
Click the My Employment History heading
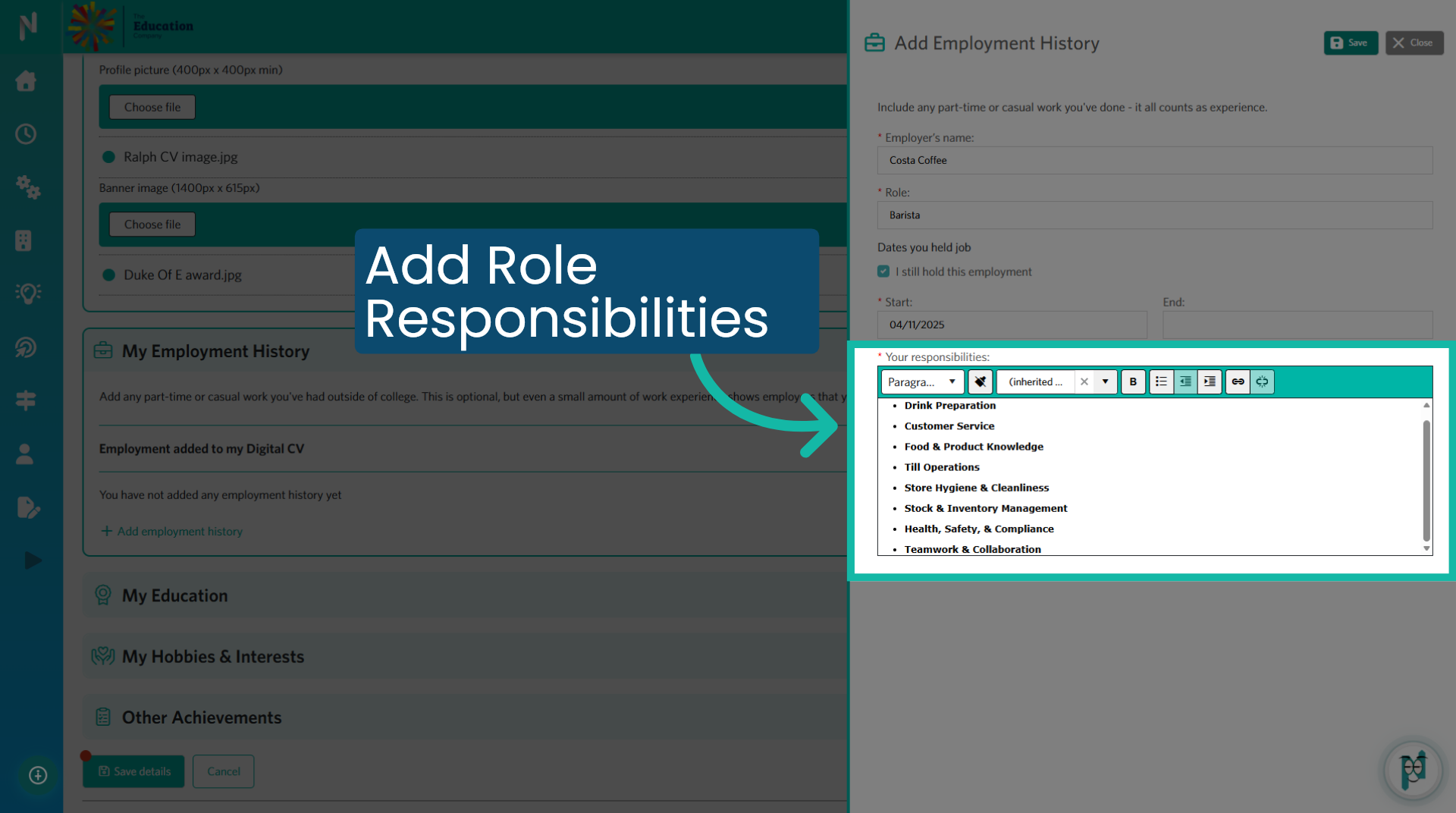click(215, 351)
